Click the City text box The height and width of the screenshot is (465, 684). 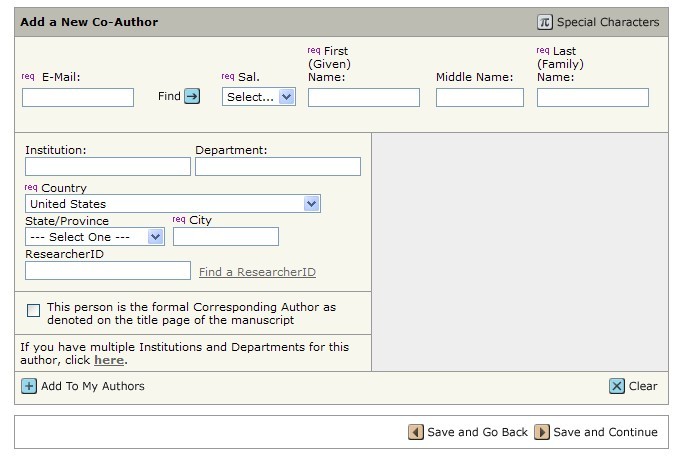[x=226, y=237]
